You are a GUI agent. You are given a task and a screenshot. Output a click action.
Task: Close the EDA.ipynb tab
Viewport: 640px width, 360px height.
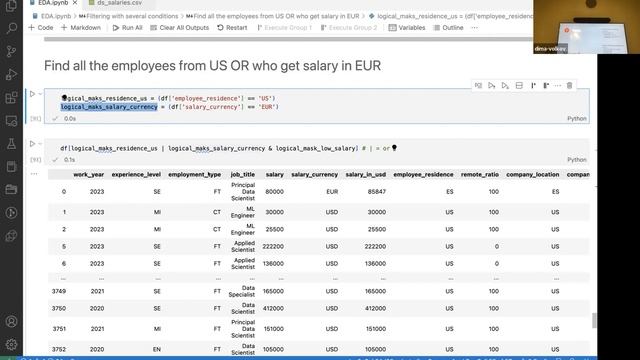(x=75, y=3)
